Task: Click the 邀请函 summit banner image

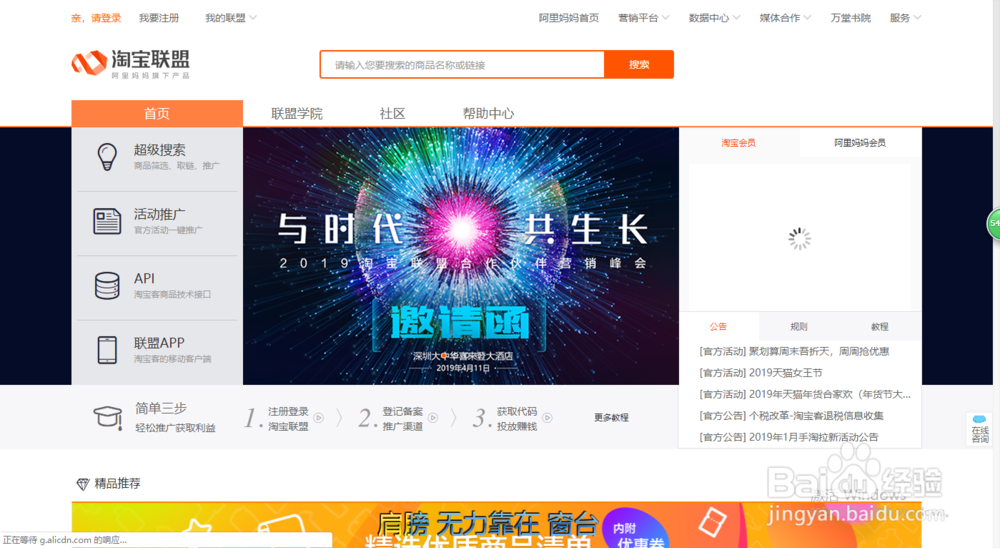Action: tap(460, 256)
